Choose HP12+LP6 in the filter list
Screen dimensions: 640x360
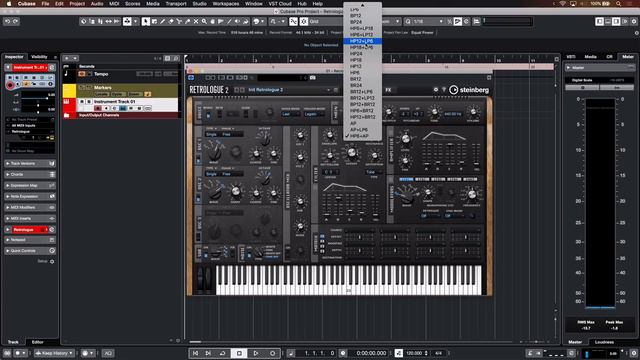[x=362, y=41]
